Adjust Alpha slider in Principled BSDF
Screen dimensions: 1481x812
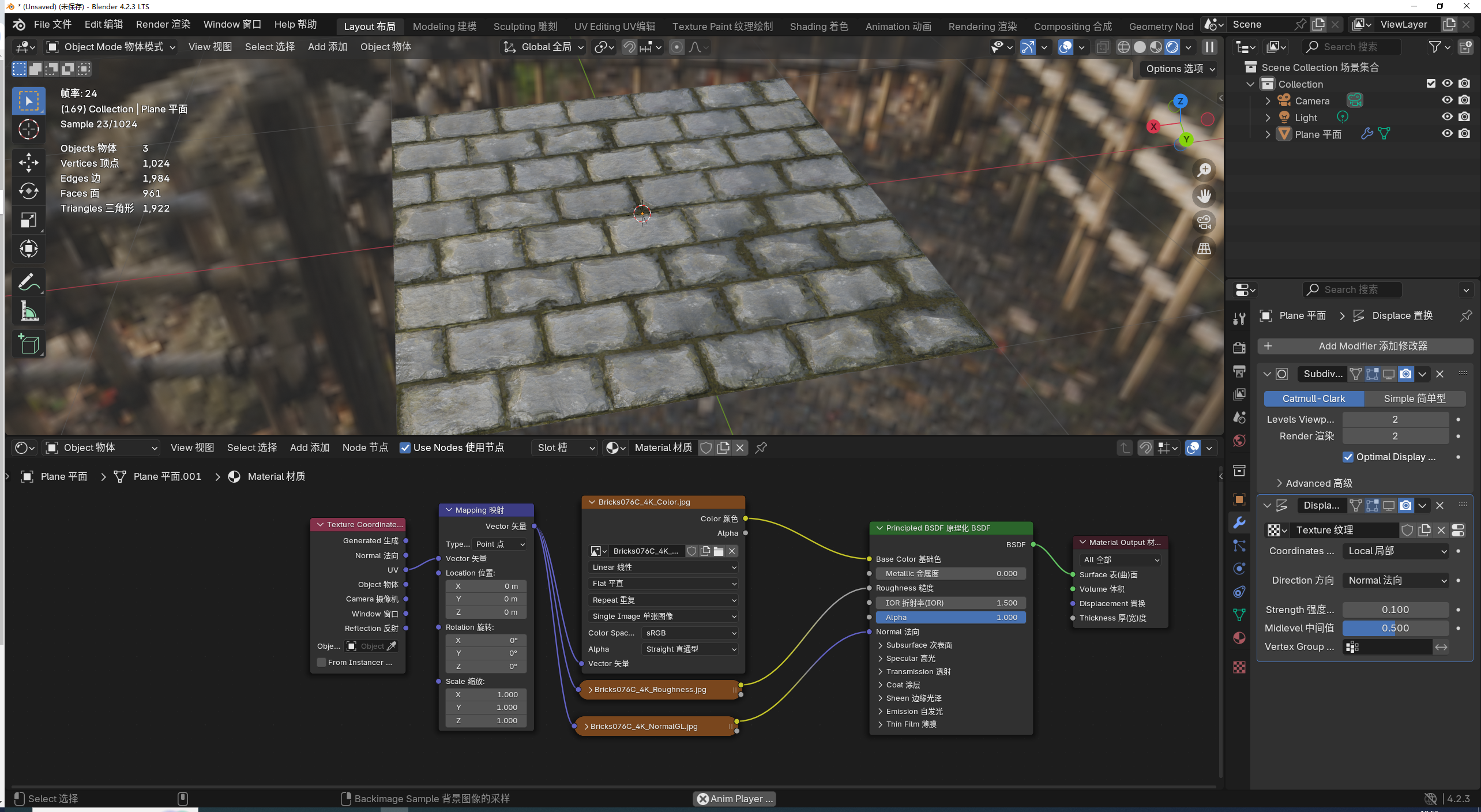[950, 617]
